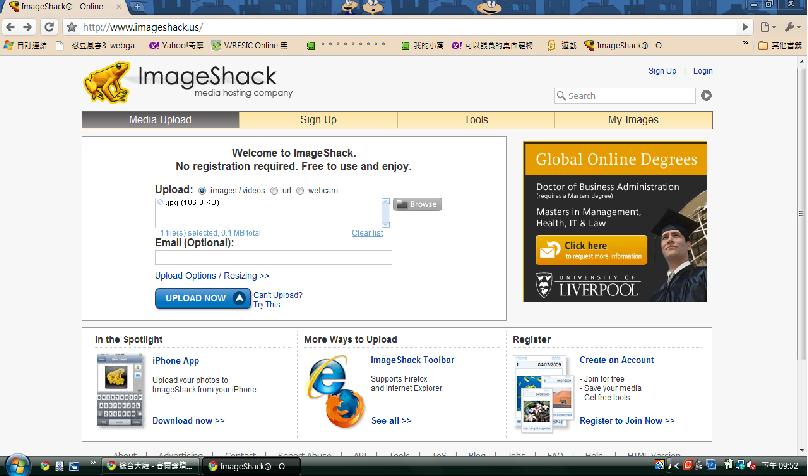This screenshot has height=476, width=808.
Task: Select the webcam upload radio button
Action: (x=300, y=191)
